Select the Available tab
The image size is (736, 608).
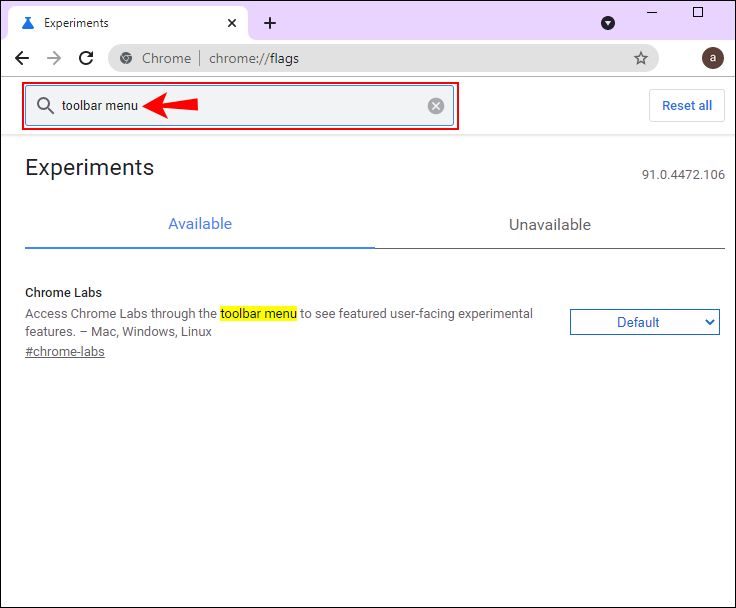click(x=200, y=224)
